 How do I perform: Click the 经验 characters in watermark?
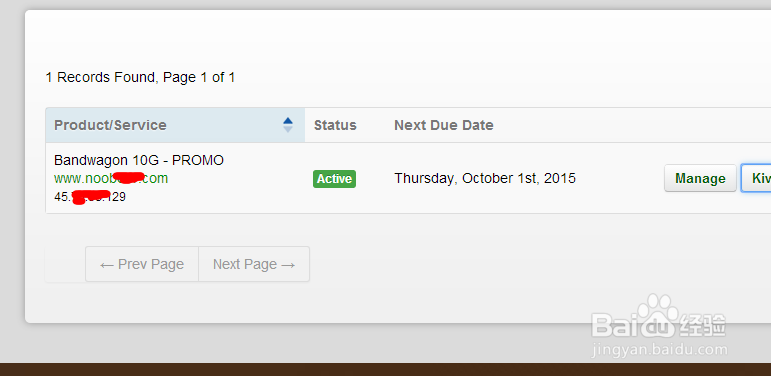tap(703, 325)
